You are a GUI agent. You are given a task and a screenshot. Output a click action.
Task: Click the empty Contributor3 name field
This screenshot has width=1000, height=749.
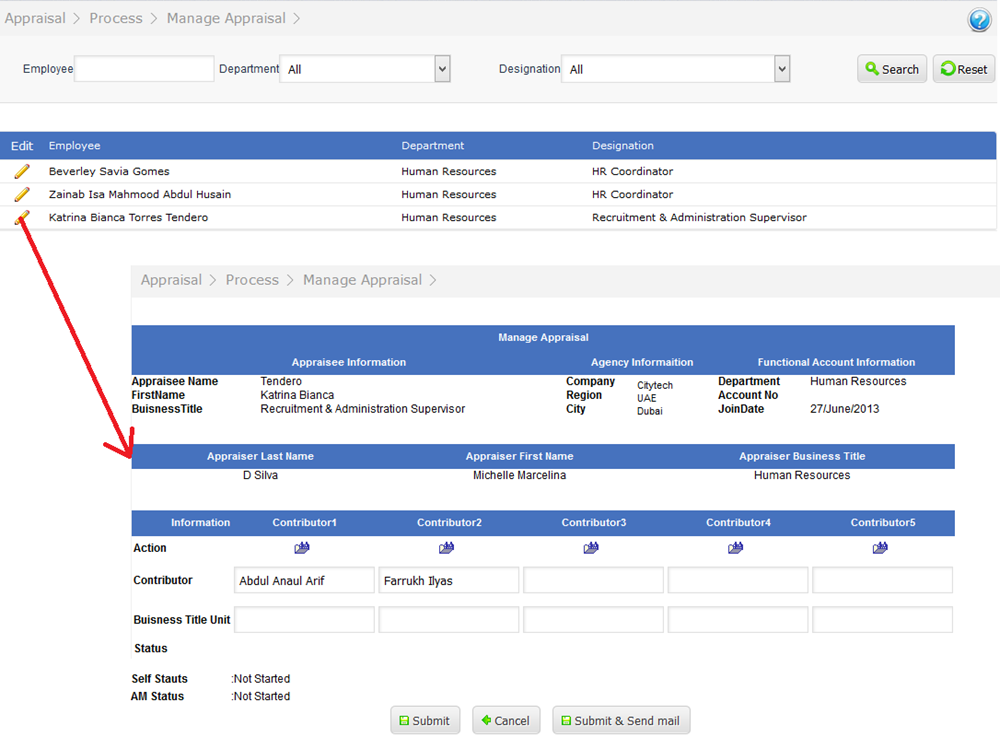pyautogui.click(x=593, y=581)
